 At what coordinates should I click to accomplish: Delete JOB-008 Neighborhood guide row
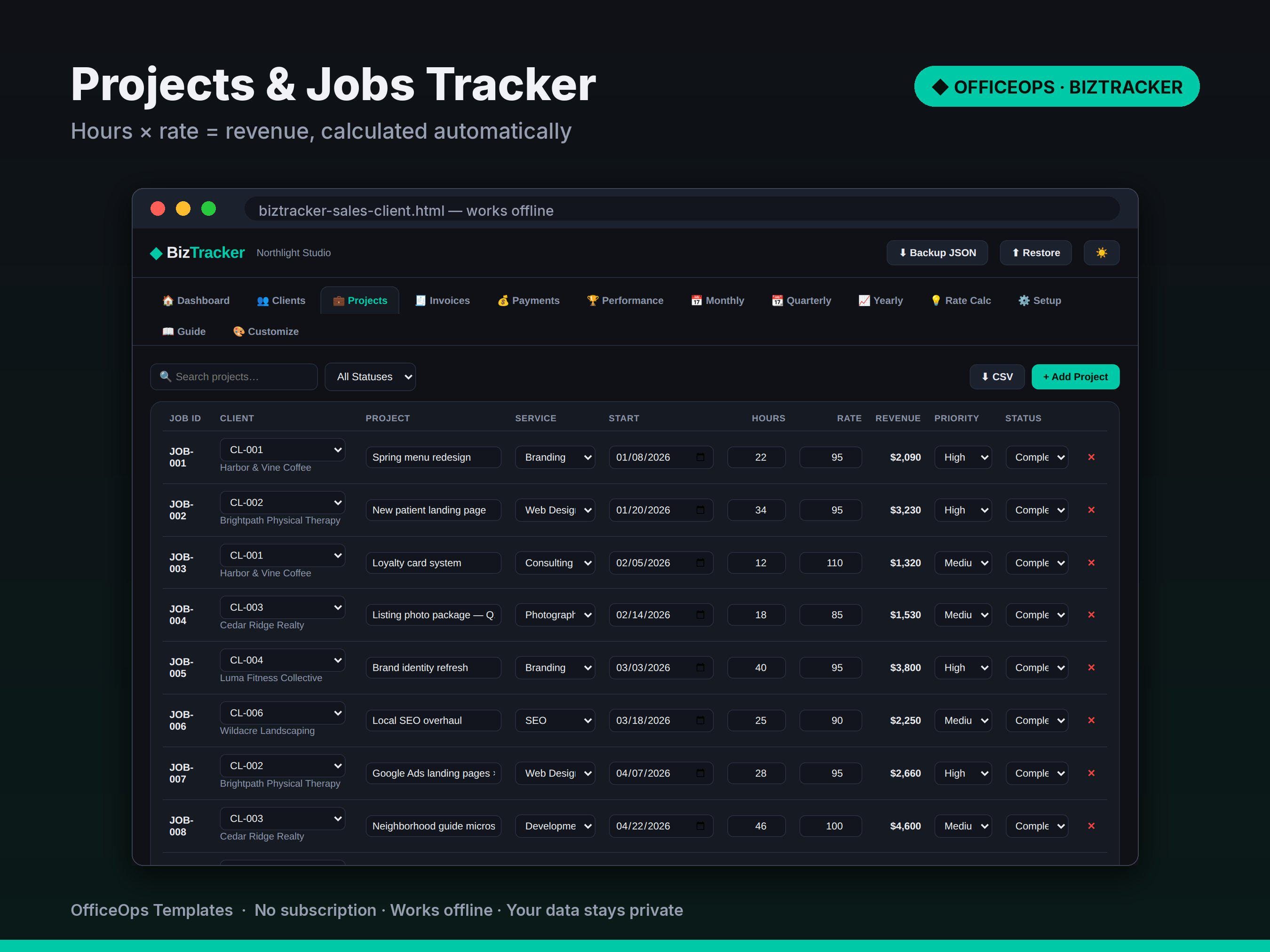coord(1091,826)
